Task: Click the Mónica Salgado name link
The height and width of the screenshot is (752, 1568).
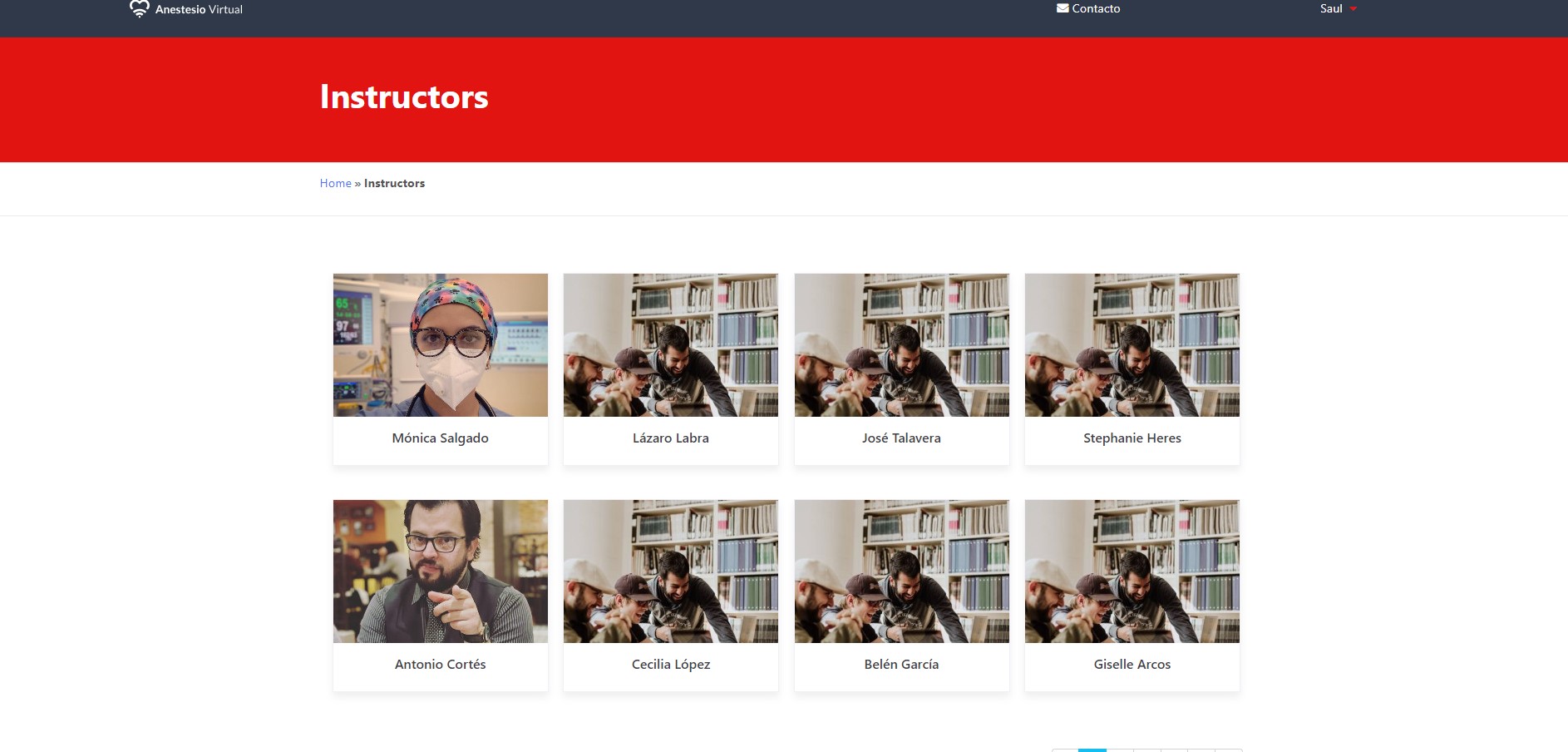Action: click(x=440, y=438)
